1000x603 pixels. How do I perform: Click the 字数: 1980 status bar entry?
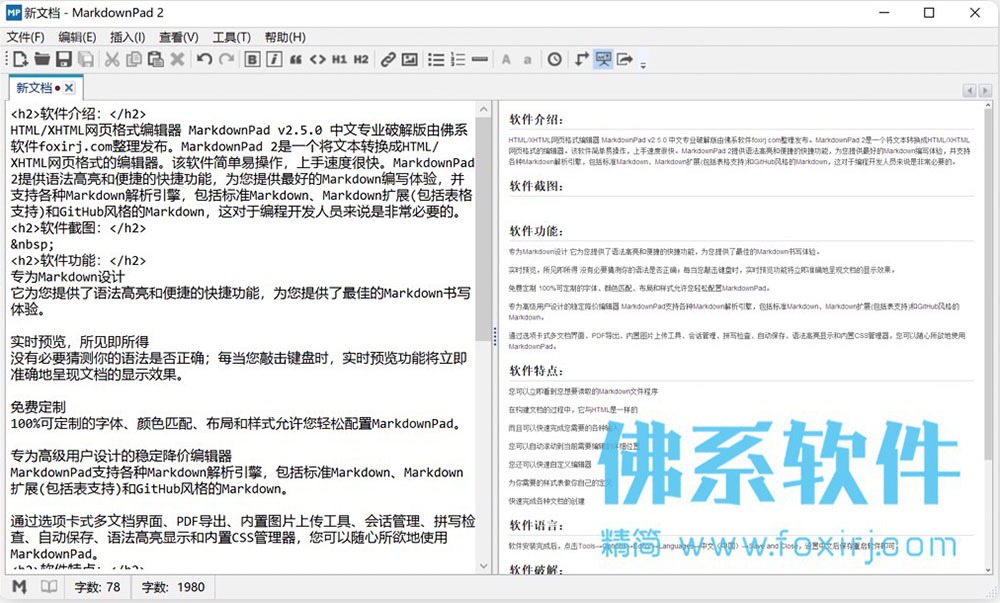(x=173, y=587)
